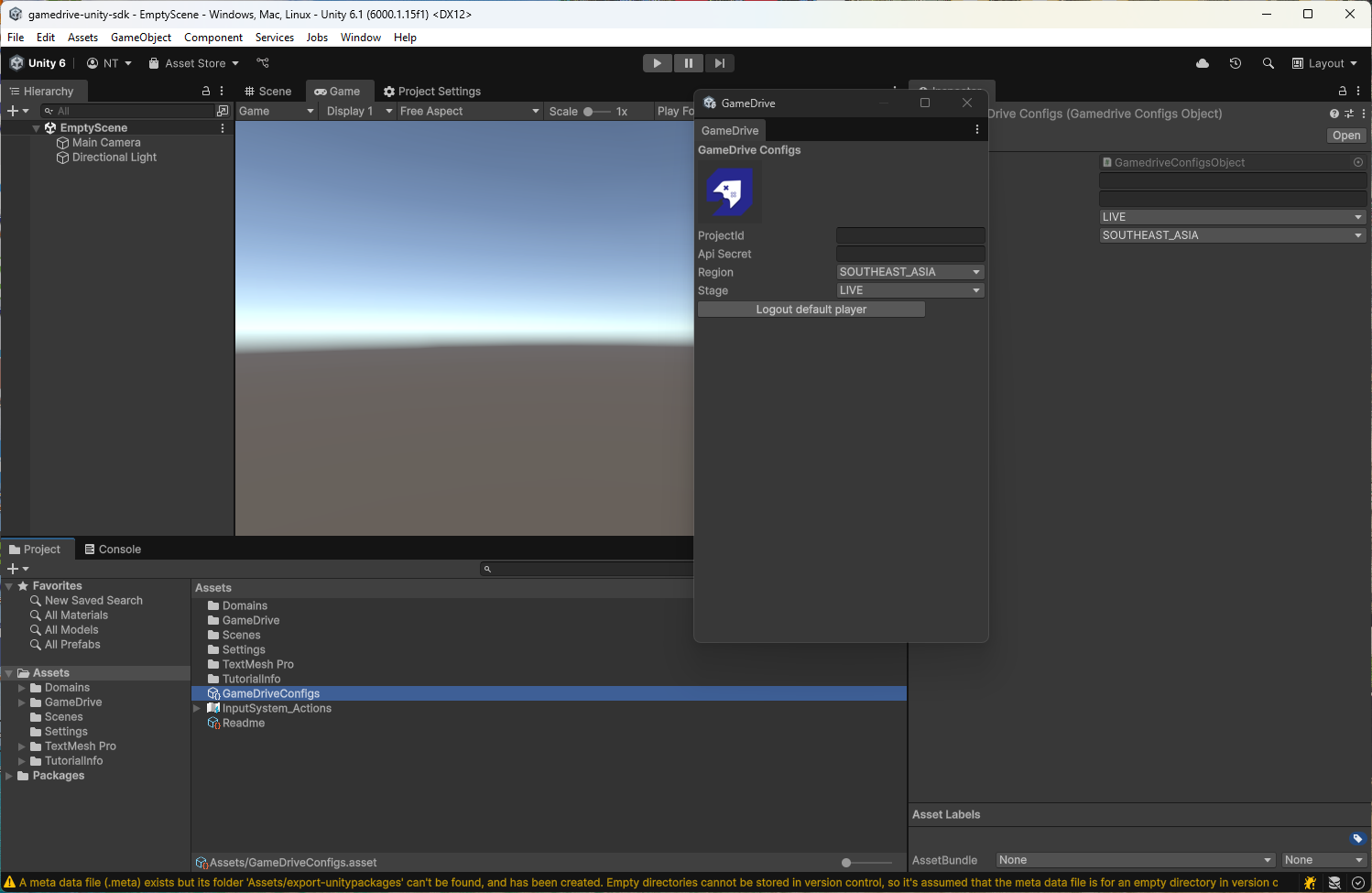Toggle the Pause playback button
The height and width of the screenshot is (893, 1372).
coord(689,62)
